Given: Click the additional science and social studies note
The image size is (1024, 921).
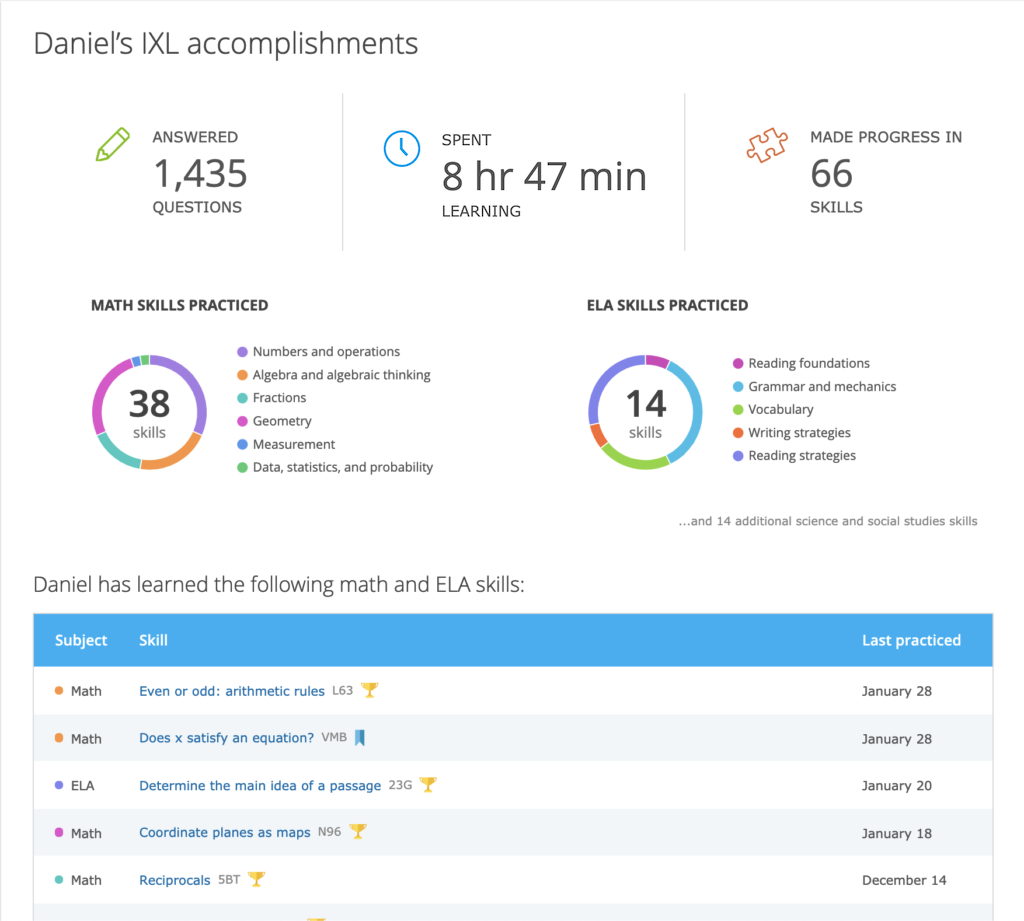Looking at the screenshot, I should [827, 521].
